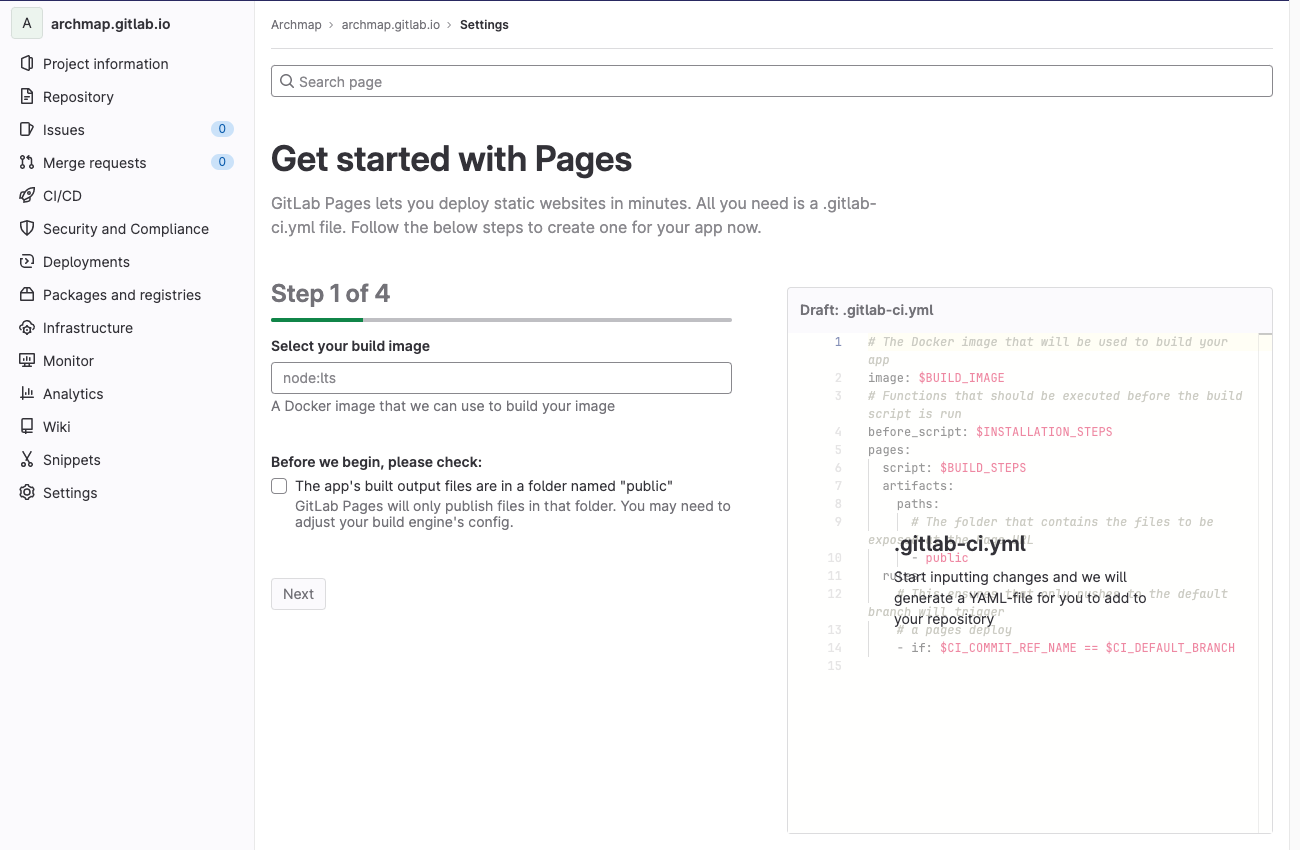This screenshot has height=850, width=1300.
Task: Click the 'Select your build image' label
Action: coord(350,346)
